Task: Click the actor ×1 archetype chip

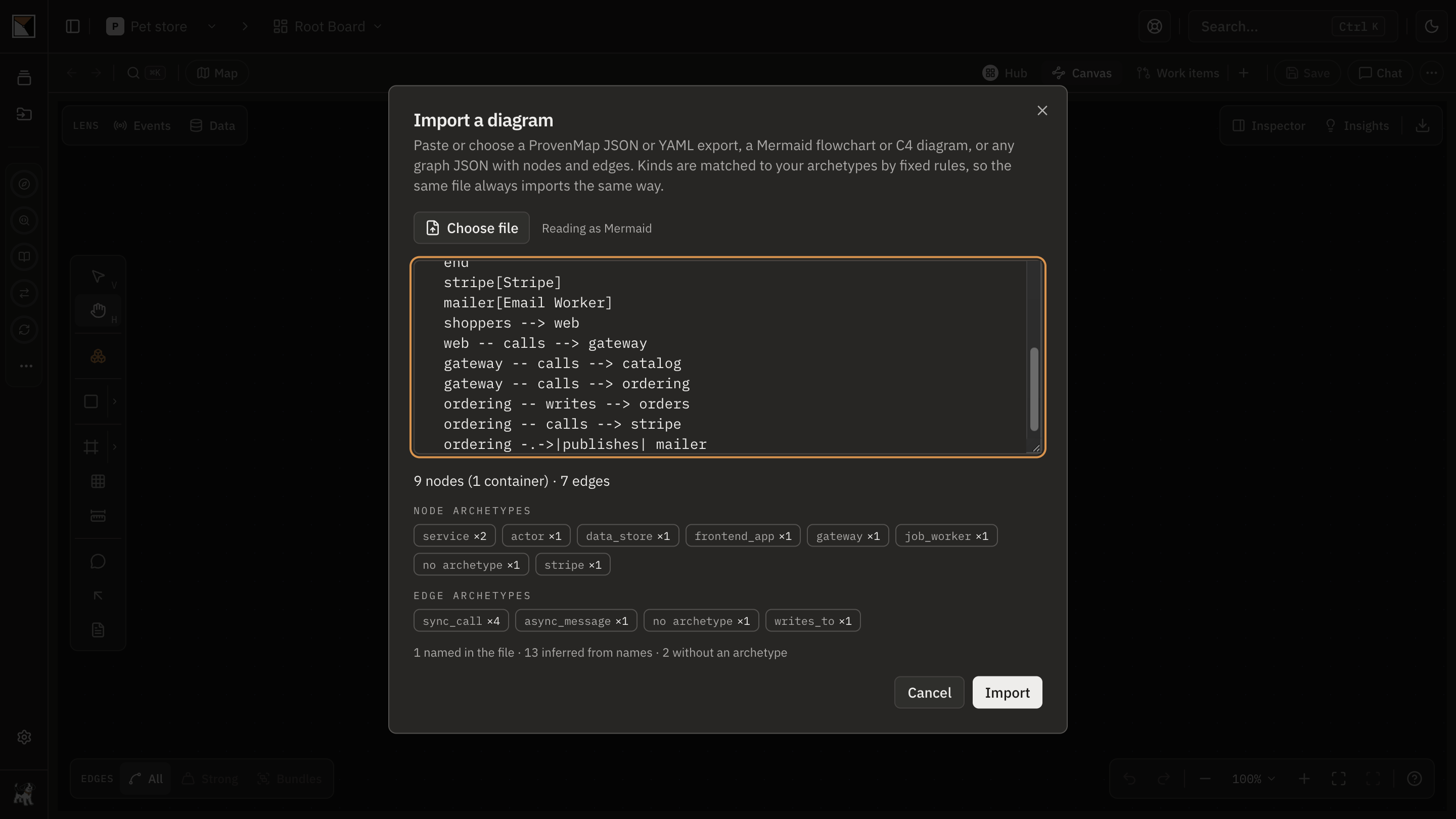Action: click(x=536, y=536)
